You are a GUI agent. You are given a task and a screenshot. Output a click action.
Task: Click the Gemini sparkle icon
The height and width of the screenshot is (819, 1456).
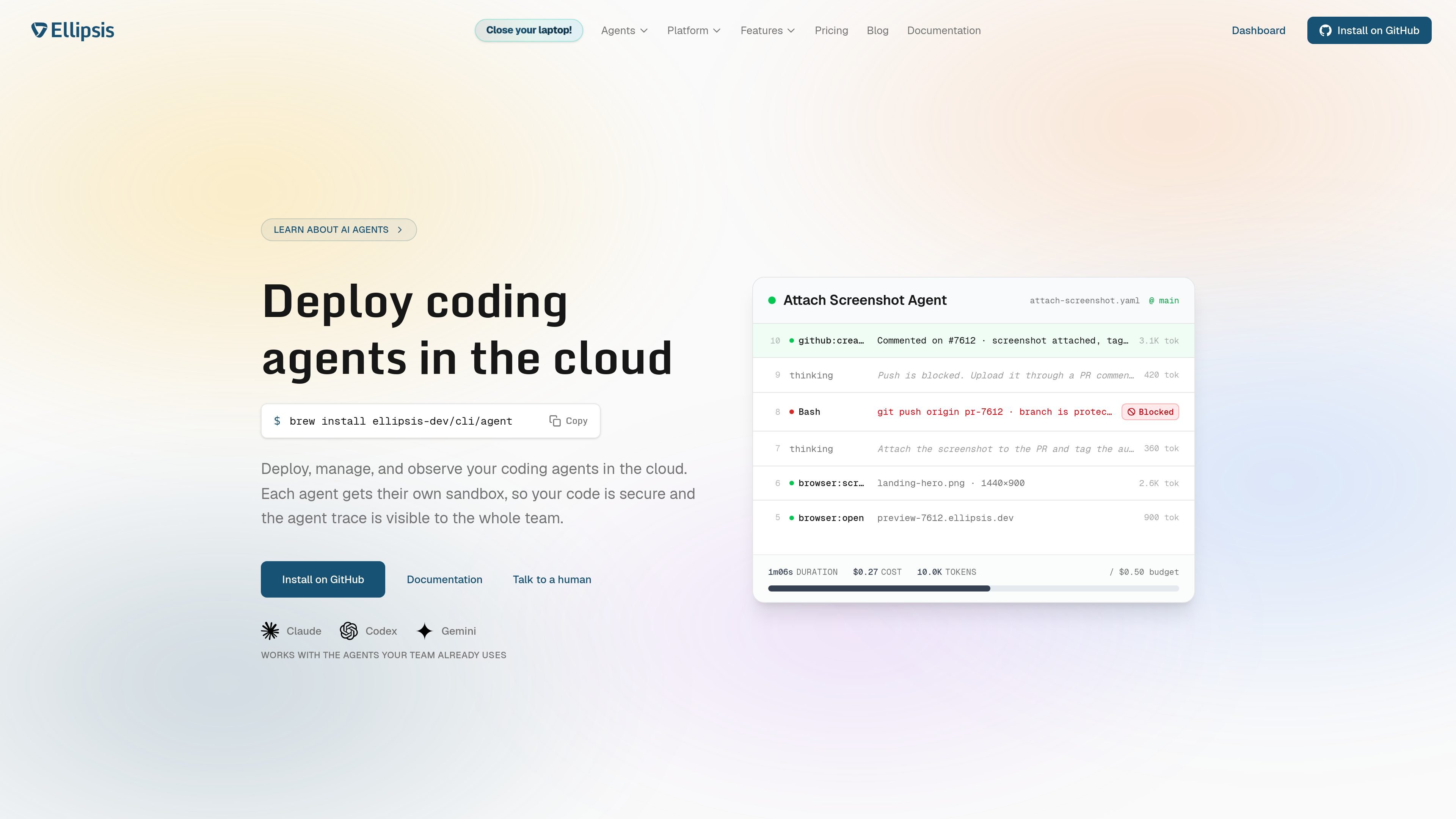click(x=425, y=631)
